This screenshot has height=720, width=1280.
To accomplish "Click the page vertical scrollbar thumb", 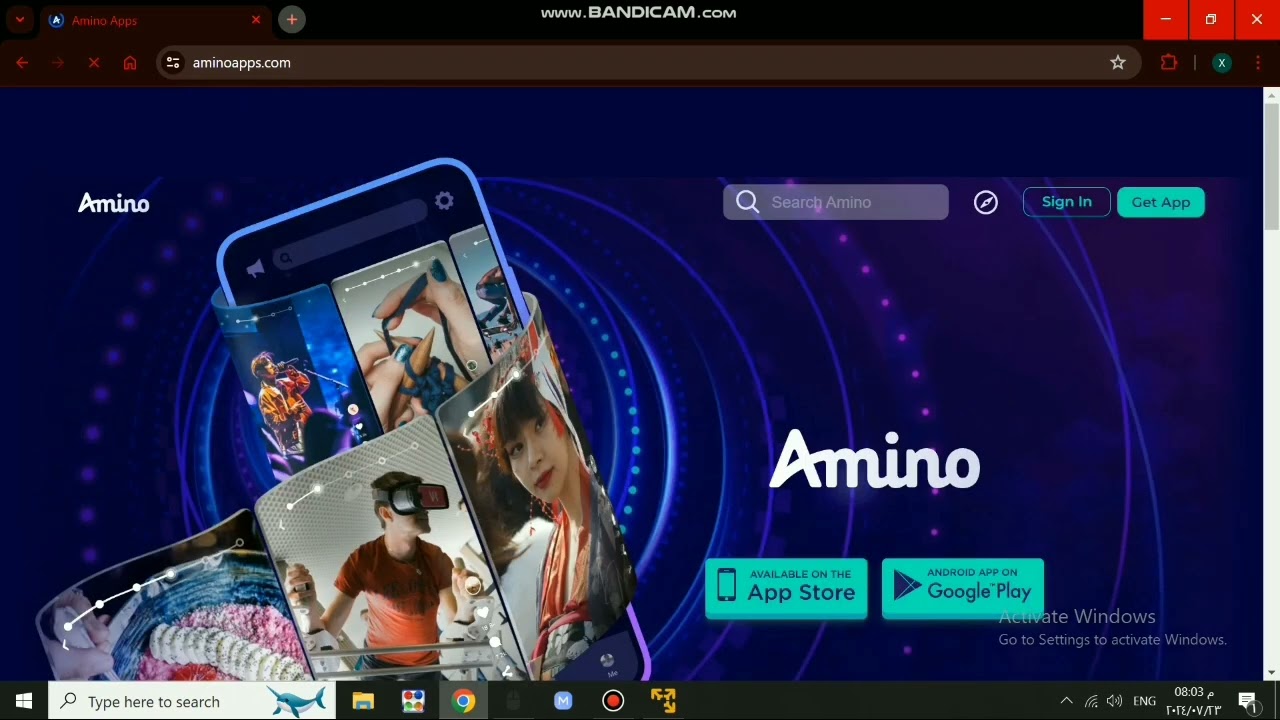I will click(1271, 165).
